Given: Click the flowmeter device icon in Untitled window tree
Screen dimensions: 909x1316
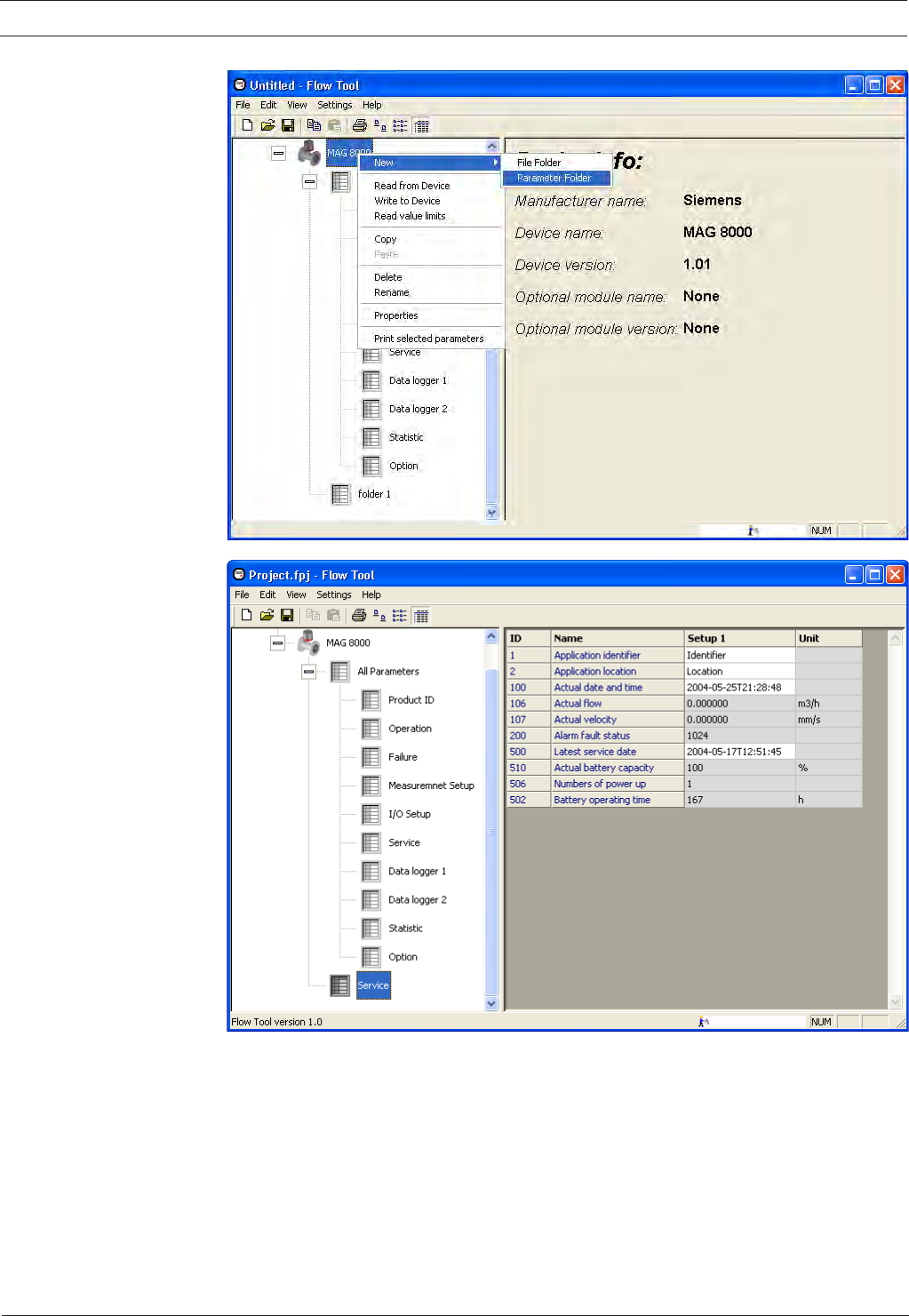Looking at the screenshot, I should coord(309,153).
